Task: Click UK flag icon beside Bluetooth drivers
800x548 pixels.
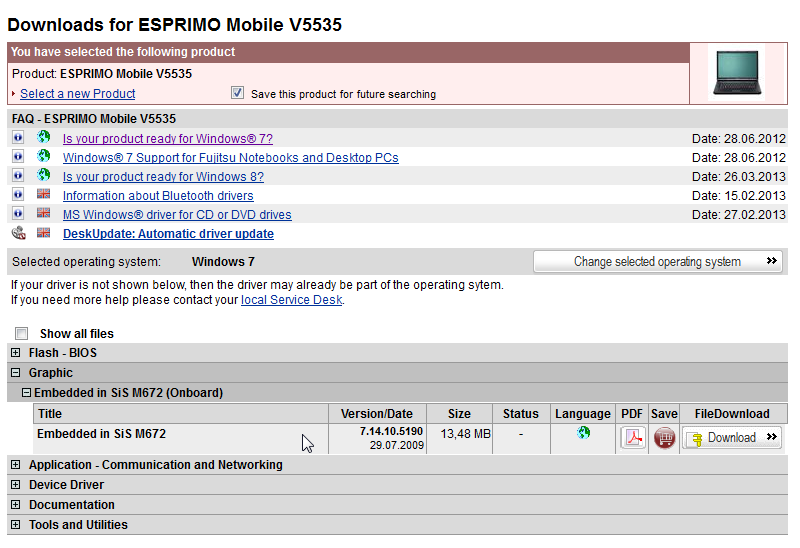Action: coord(44,194)
